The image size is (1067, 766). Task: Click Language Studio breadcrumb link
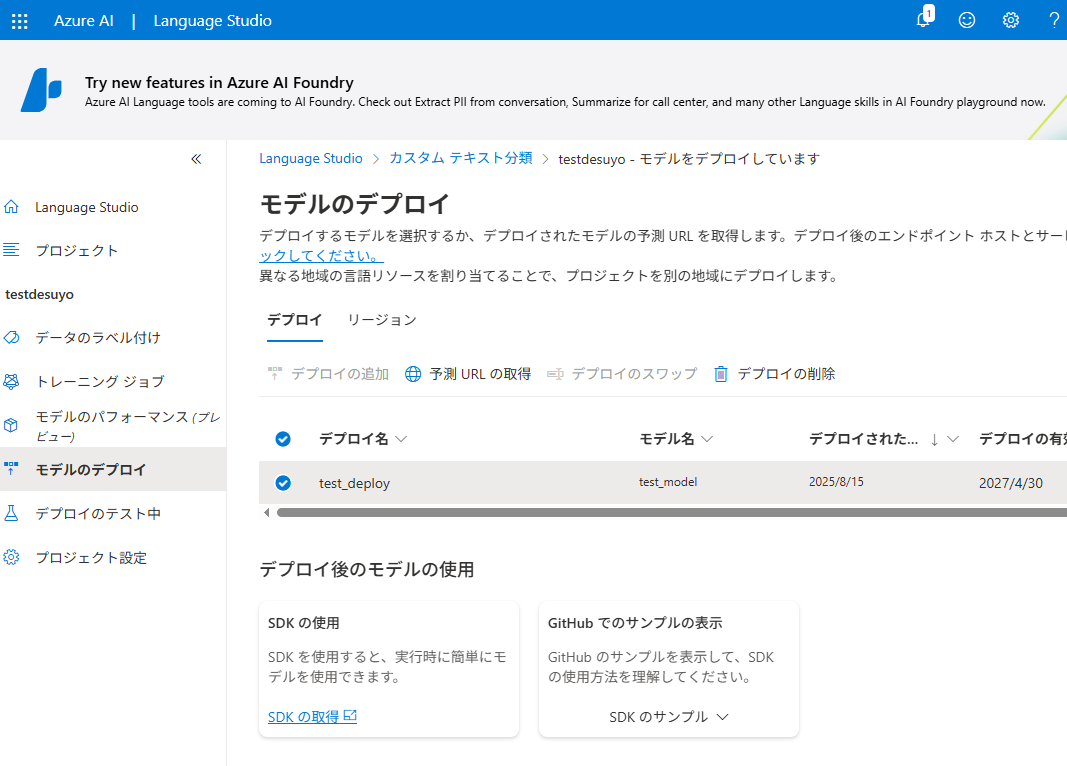tap(311, 159)
